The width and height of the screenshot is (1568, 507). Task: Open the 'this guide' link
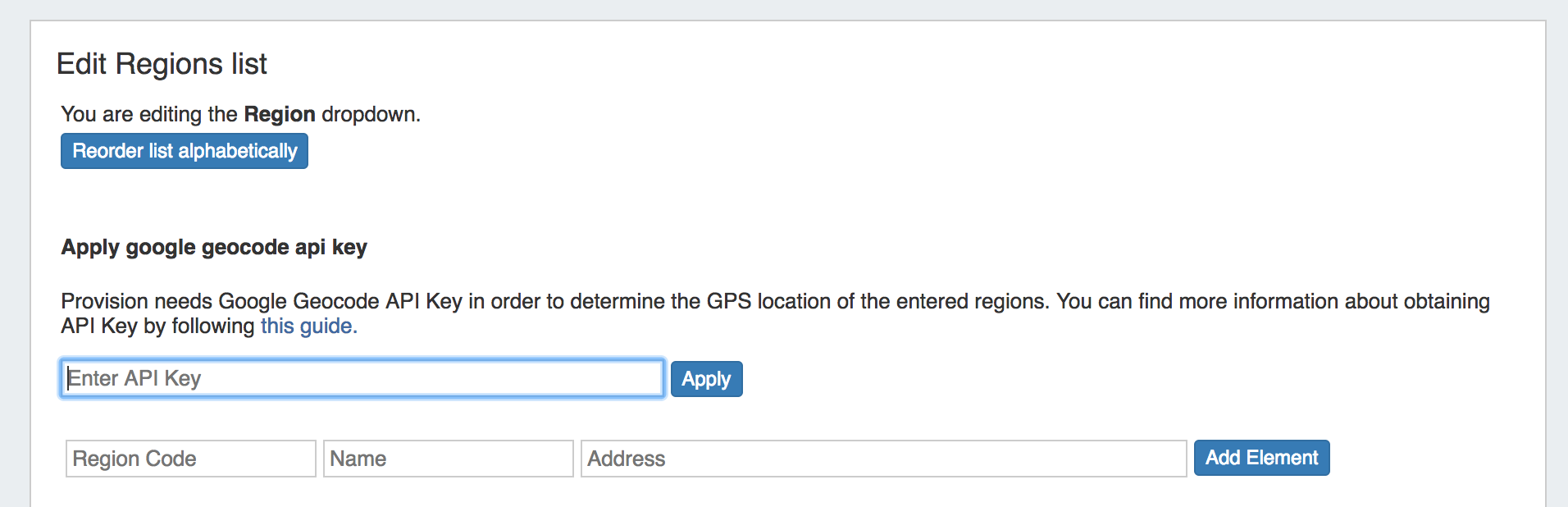(308, 326)
